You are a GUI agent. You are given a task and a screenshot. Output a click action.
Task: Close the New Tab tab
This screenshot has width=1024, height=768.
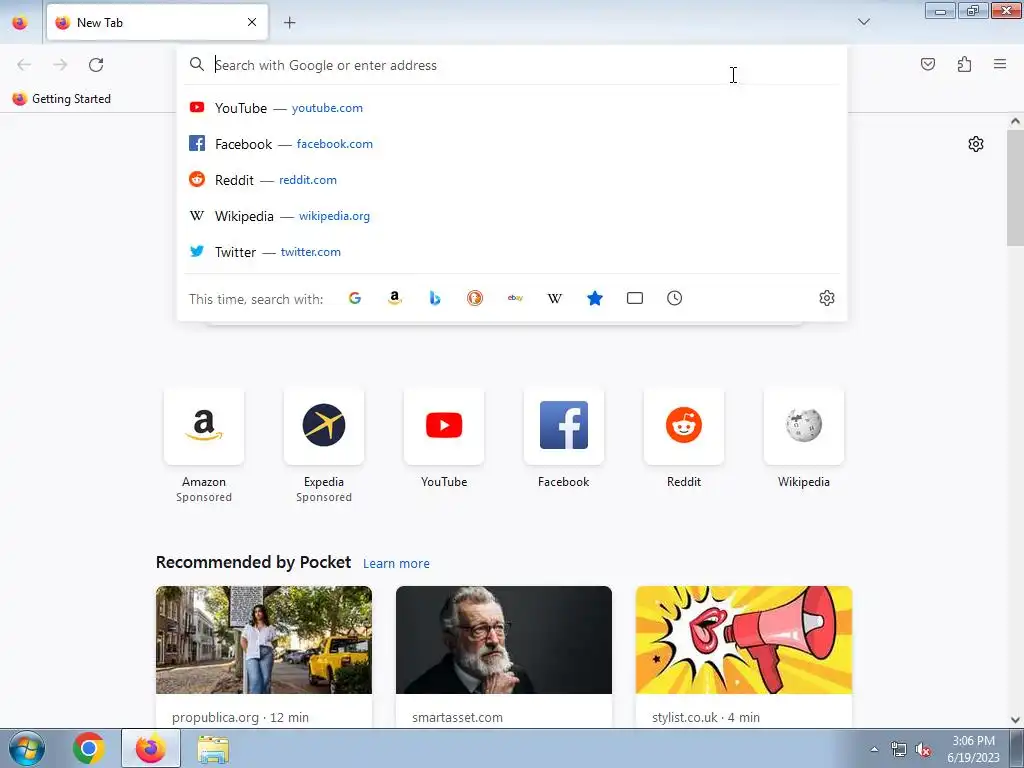(x=252, y=22)
